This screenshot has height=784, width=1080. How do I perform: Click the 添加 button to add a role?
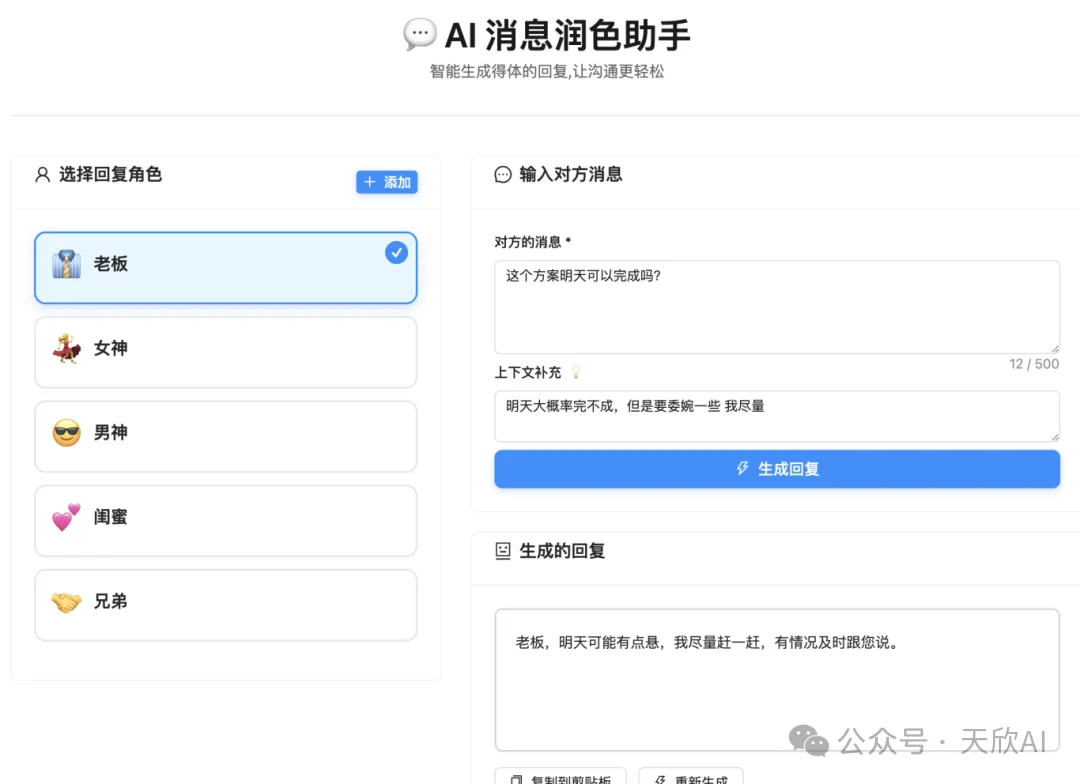(x=387, y=182)
